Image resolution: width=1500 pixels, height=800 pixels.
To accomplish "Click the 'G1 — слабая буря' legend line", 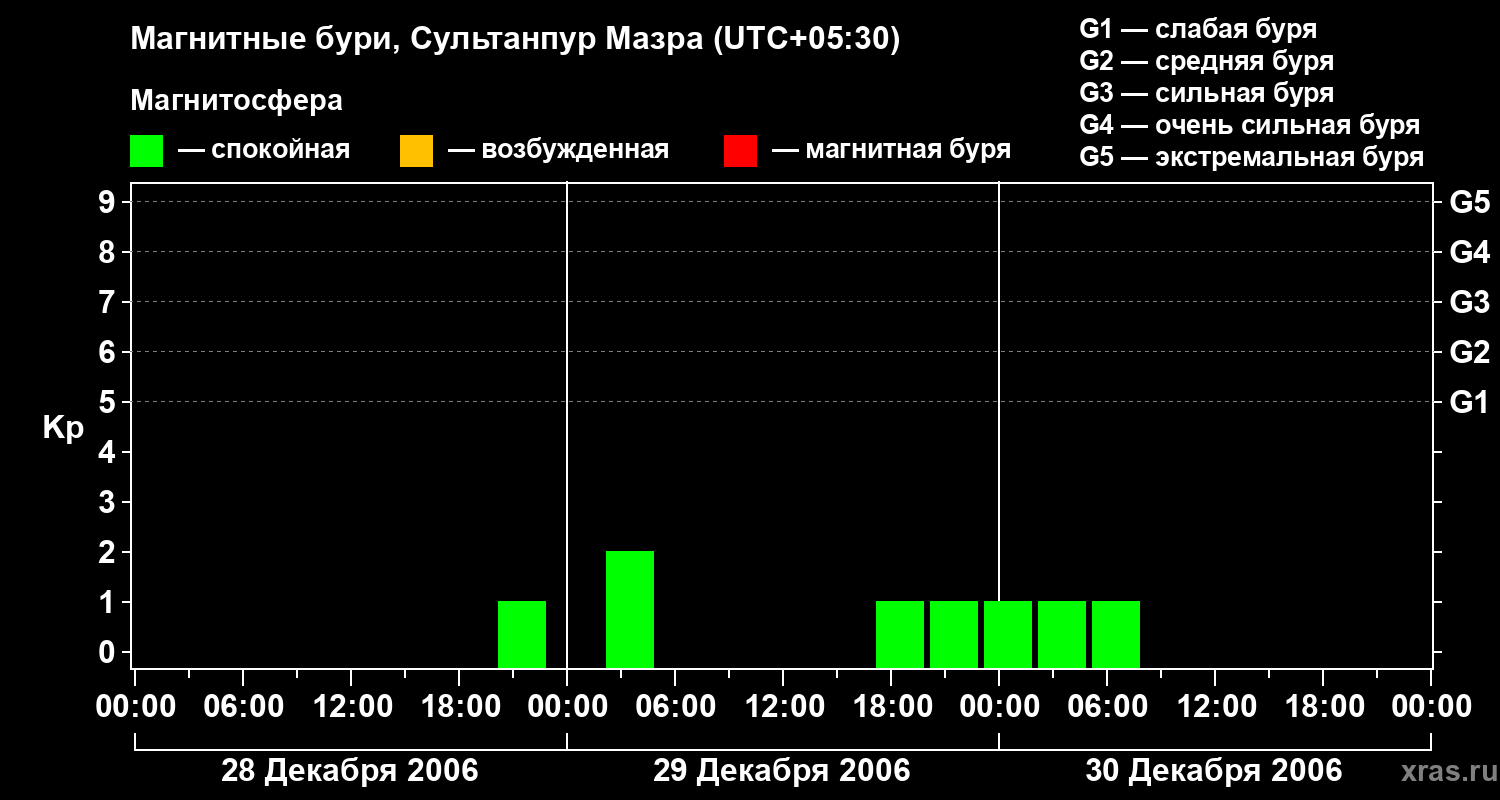I will click(x=1198, y=29).
